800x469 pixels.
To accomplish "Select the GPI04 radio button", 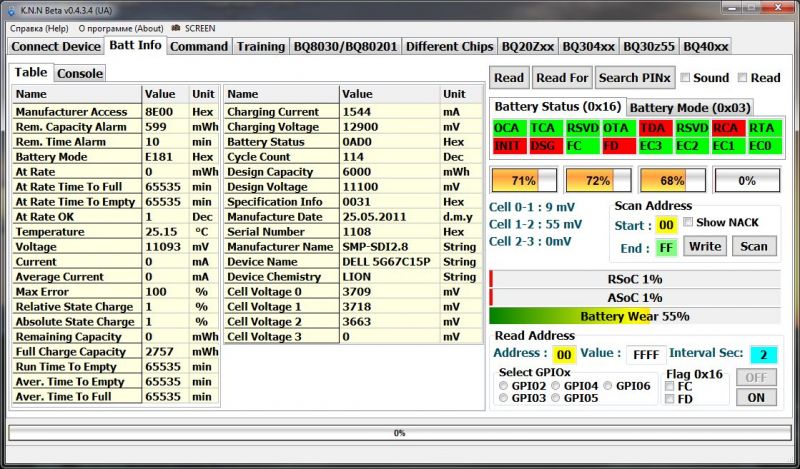I will click(556, 386).
